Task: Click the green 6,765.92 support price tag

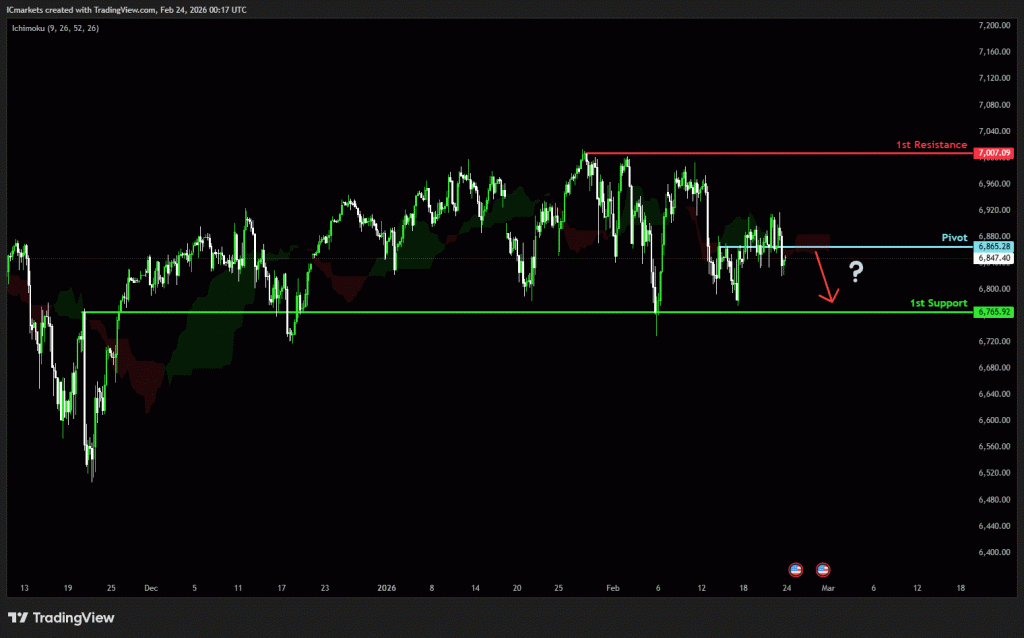Action: (x=995, y=312)
